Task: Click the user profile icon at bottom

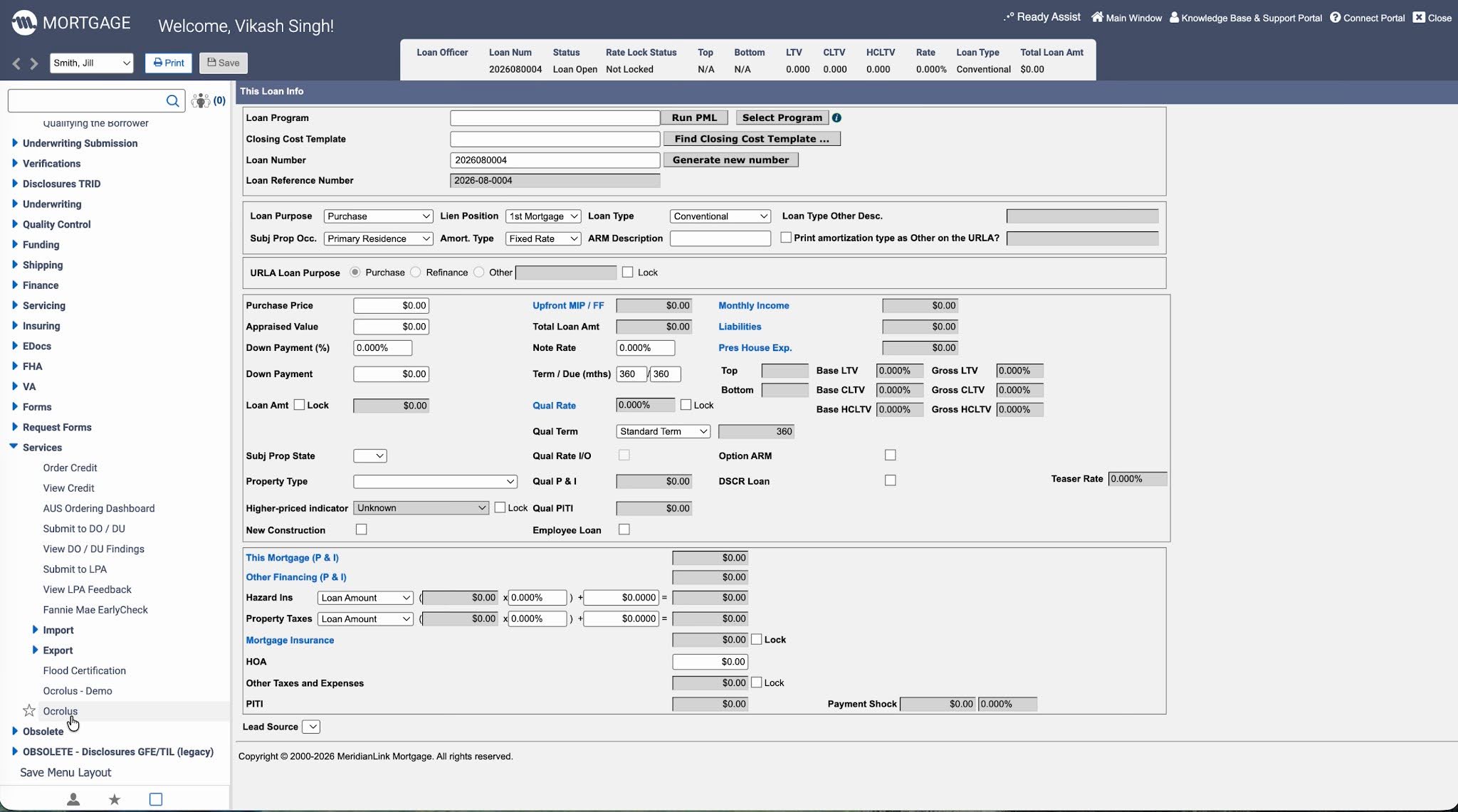Action: (x=73, y=800)
